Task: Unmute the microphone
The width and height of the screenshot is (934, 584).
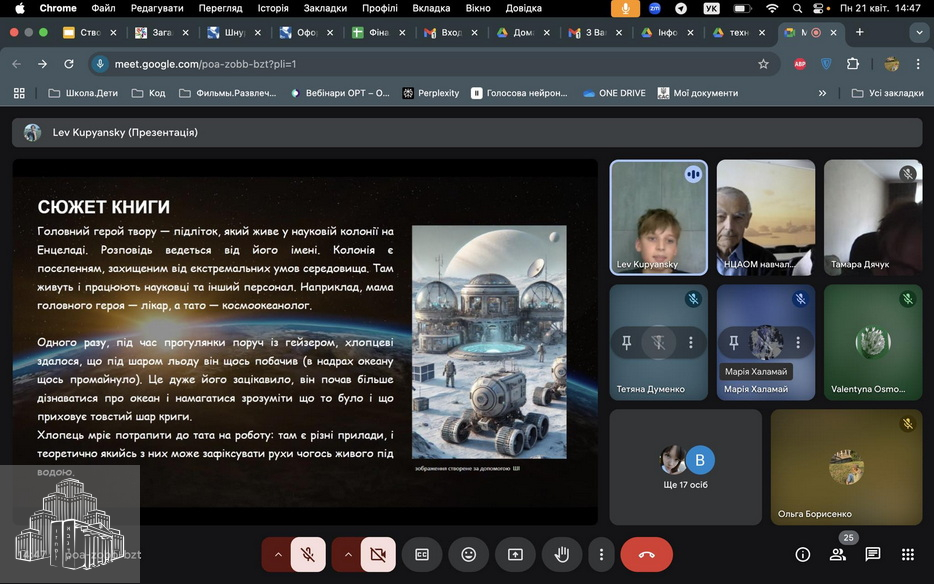Action: click(x=308, y=554)
